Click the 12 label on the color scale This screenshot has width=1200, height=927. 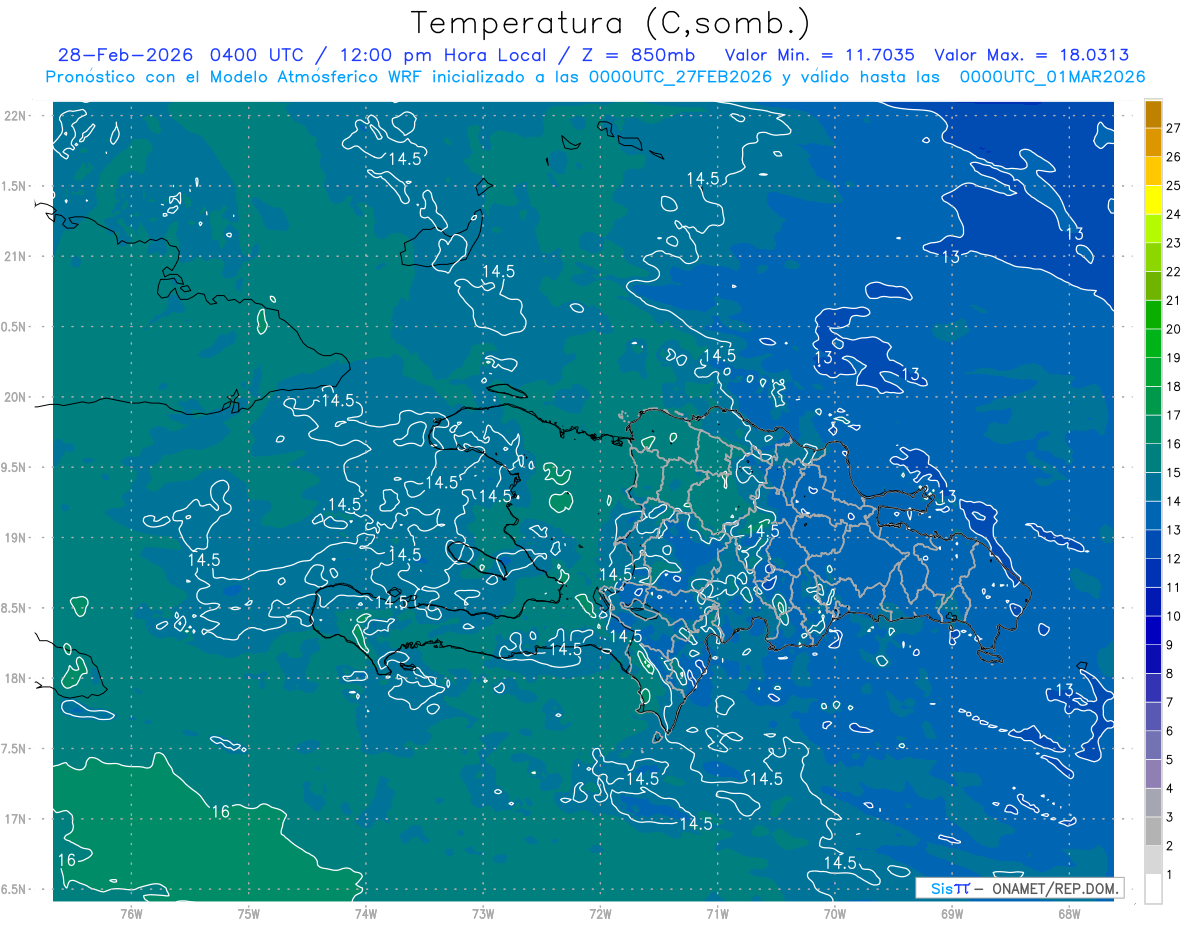click(1174, 558)
